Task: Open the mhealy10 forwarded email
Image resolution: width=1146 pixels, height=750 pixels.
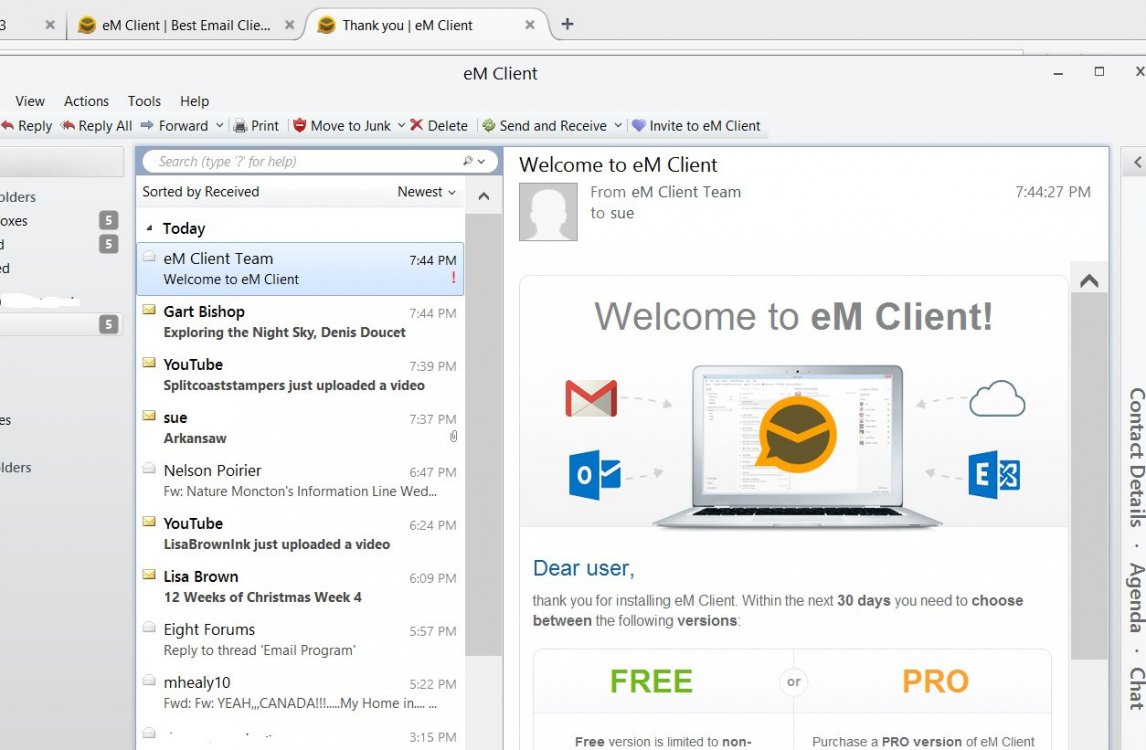Action: 300,693
